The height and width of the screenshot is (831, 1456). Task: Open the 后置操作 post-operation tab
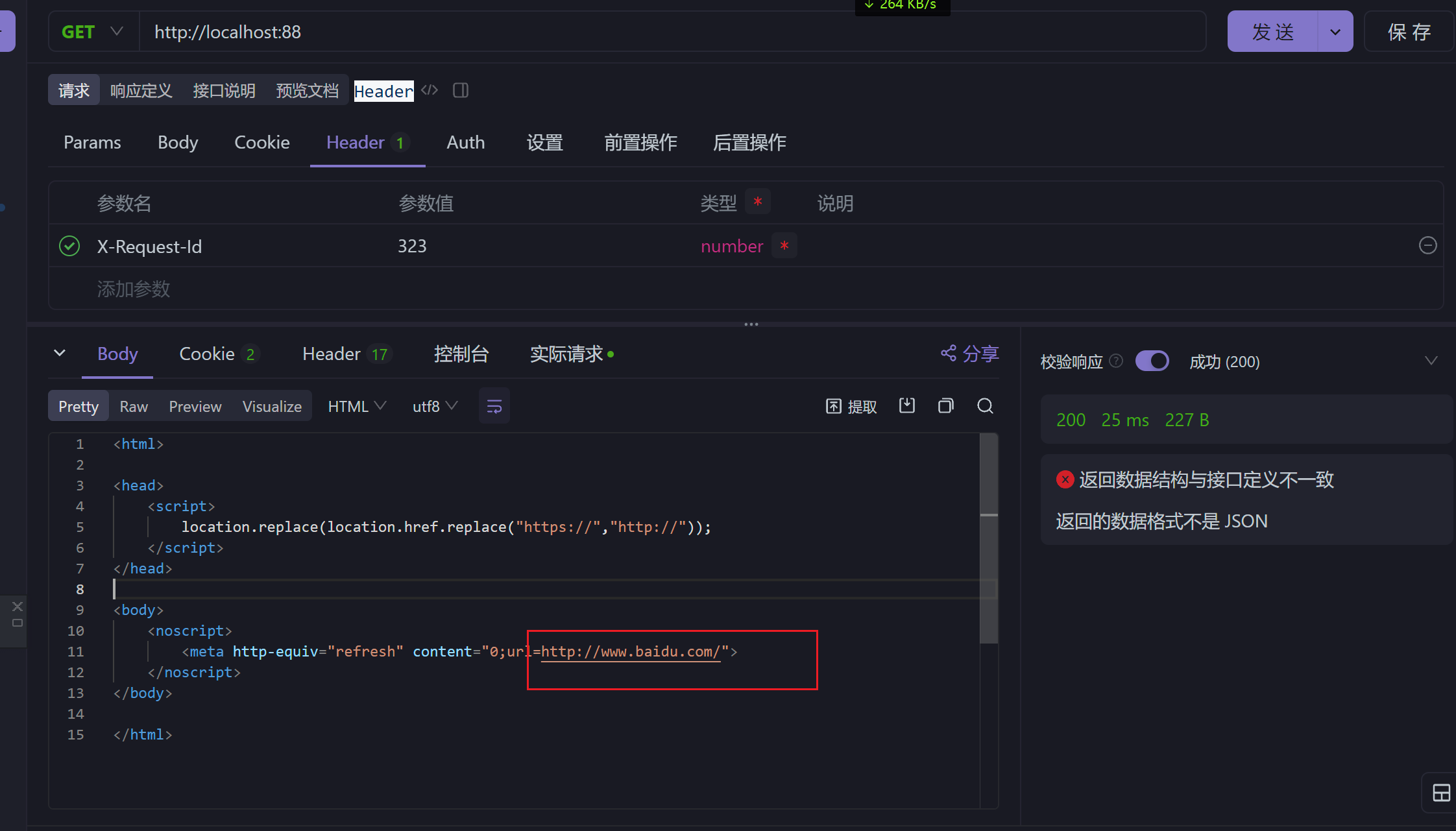pos(749,142)
